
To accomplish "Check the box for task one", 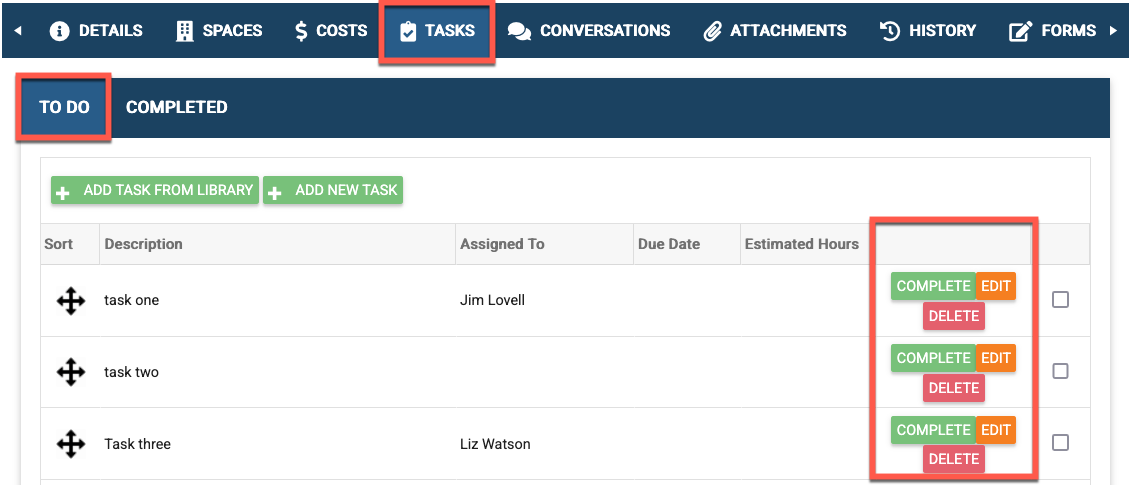I will (1061, 300).
